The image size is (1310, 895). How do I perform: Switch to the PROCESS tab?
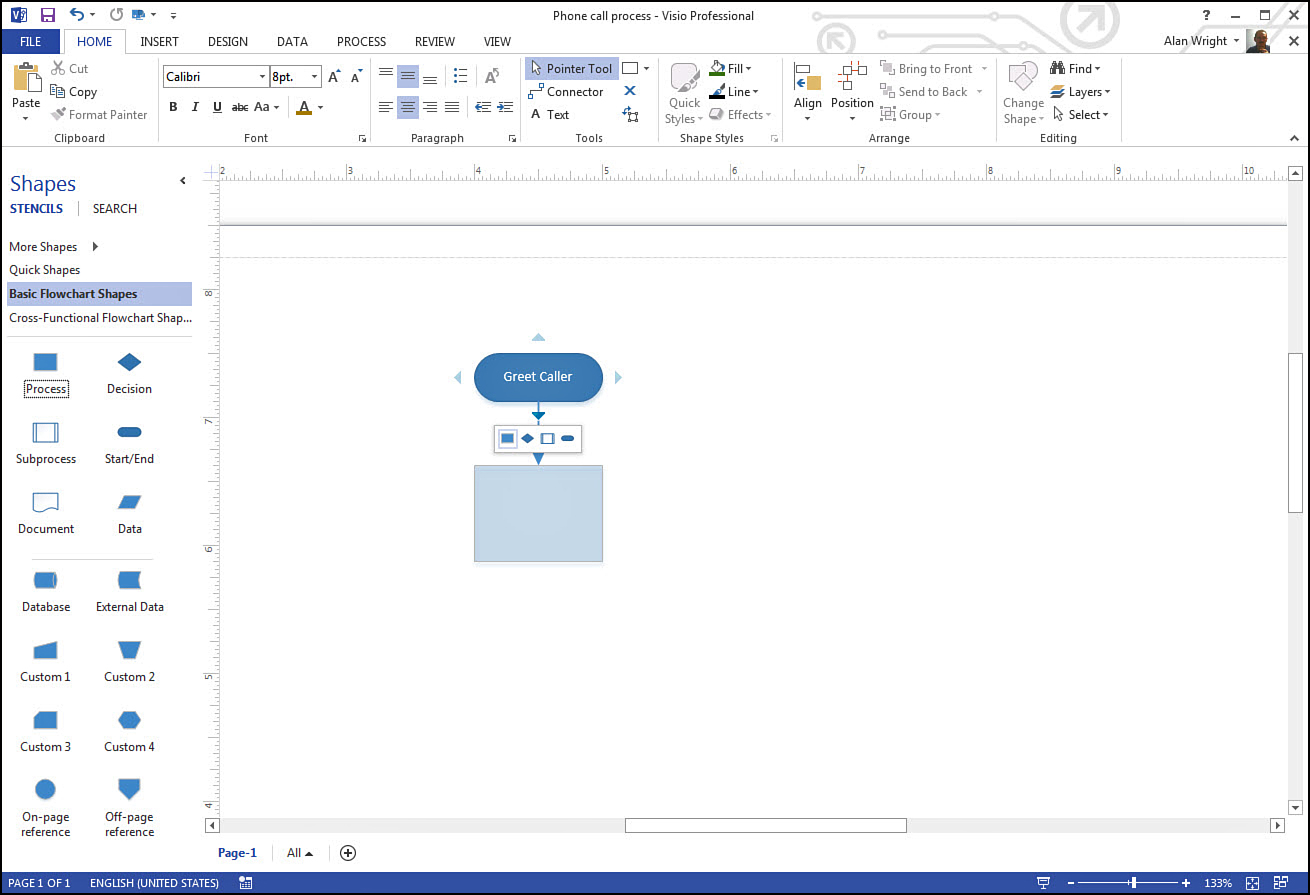pos(361,42)
